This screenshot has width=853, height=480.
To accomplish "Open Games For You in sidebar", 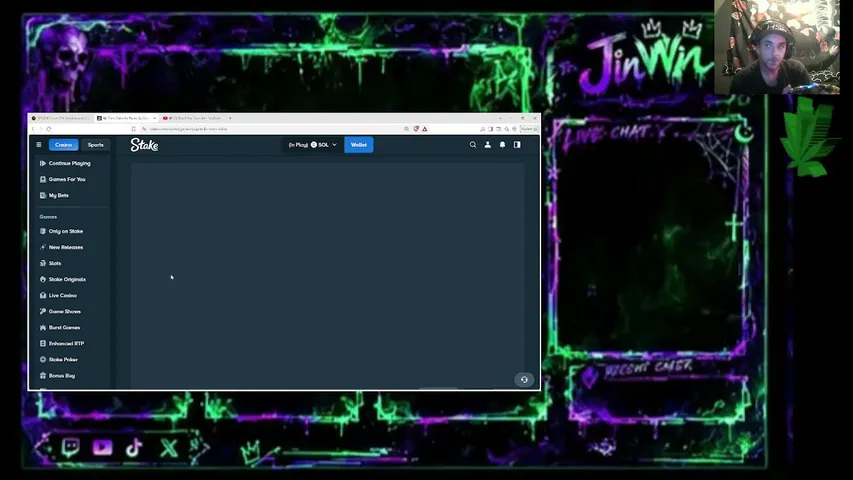I will click(x=63, y=179).
